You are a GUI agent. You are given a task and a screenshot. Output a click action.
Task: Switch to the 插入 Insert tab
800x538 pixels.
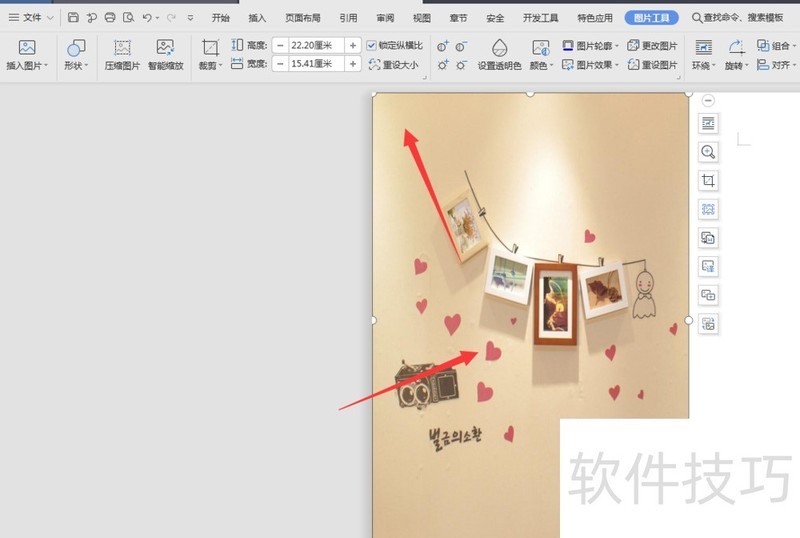pos(257,18)
